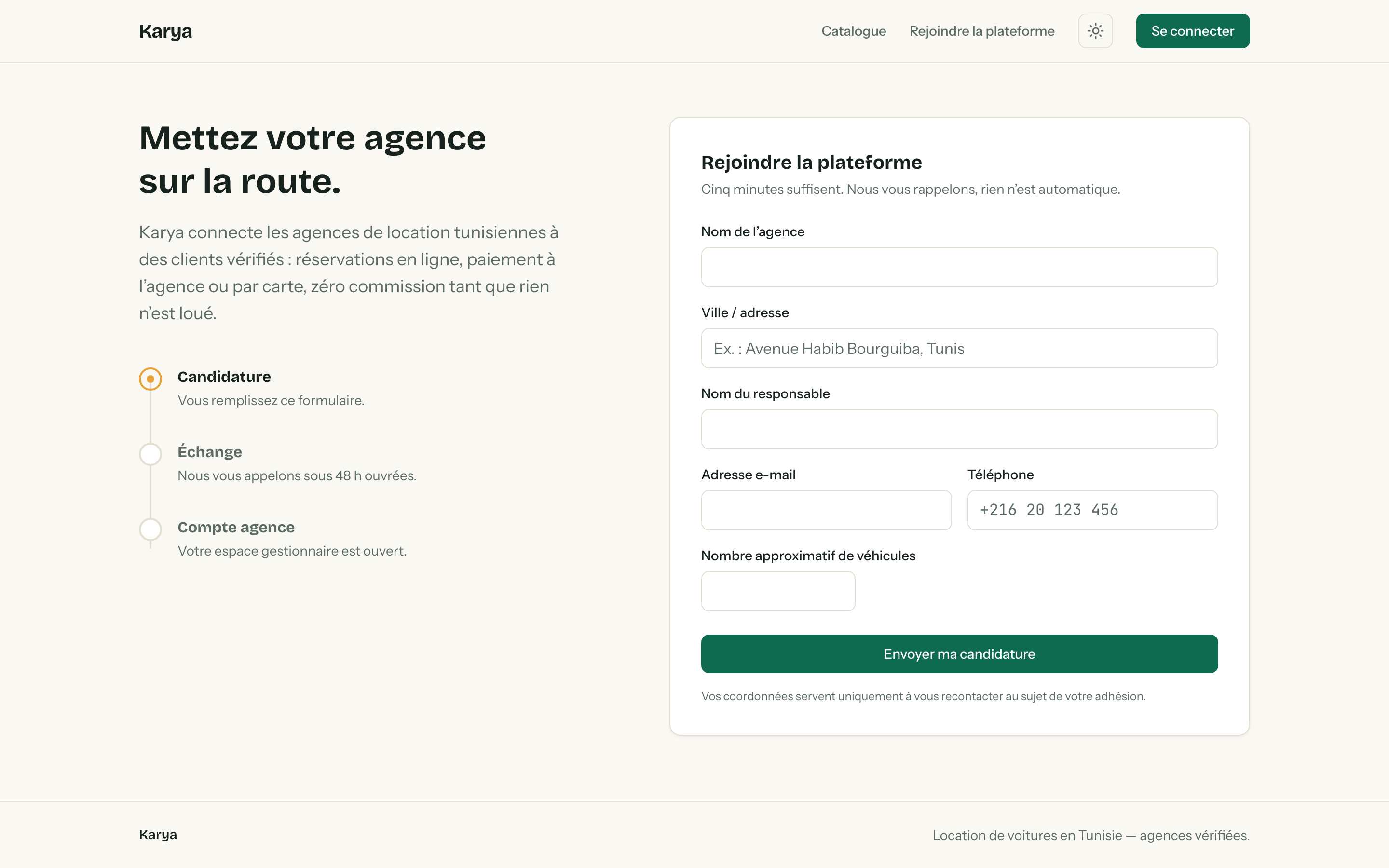Click the Compte agence step circle
The height and width of the screenshot is (868, 1389).
click(x=150, y=529)
